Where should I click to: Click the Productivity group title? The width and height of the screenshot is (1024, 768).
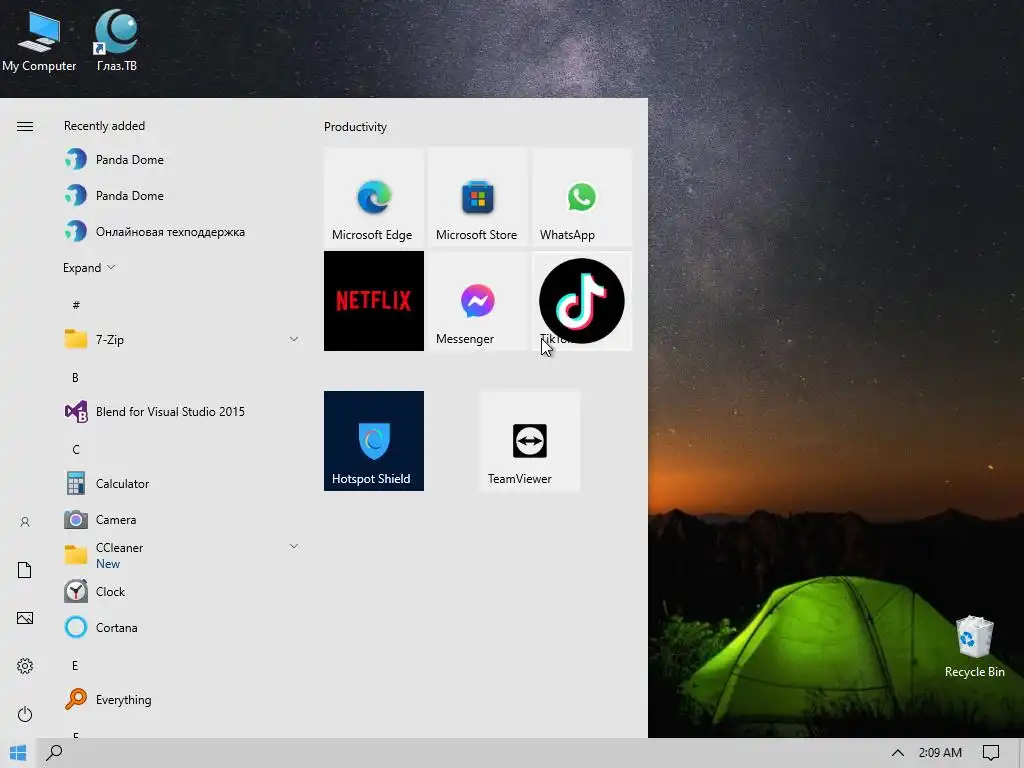(x=355, y=127)
